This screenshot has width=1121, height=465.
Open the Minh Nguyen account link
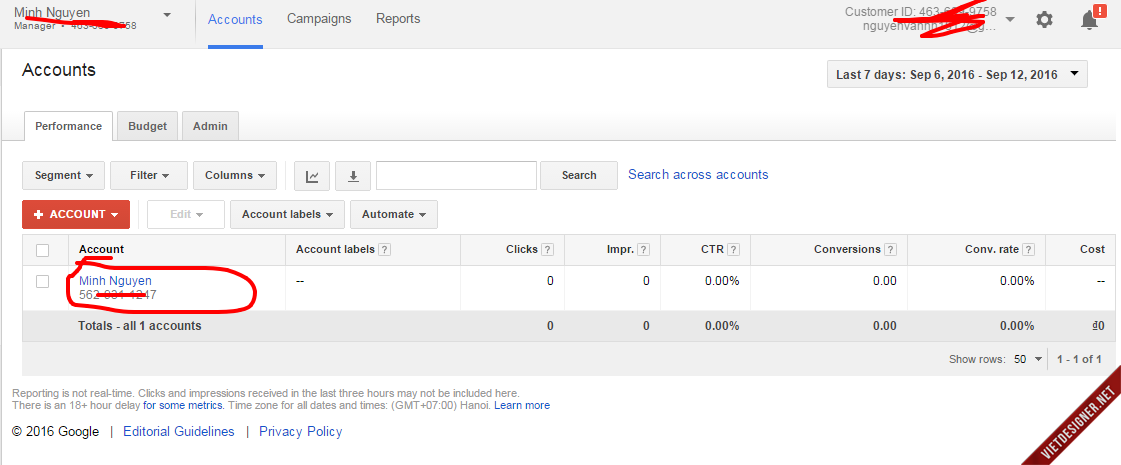tap(115, 281)
